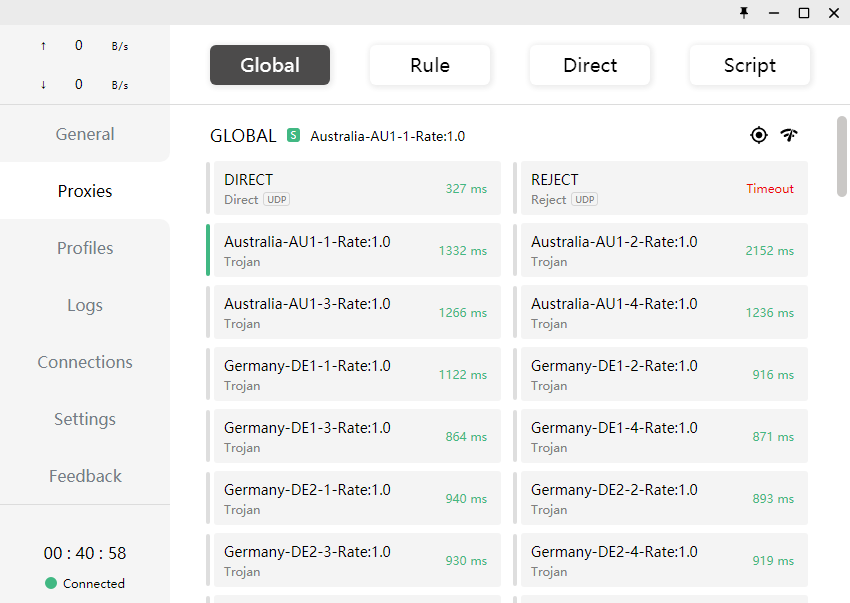Screen dimensions: 850x603
Task: Select Germany-DE1-2-Rate:1.0 proxy
Action: point(664,374)
